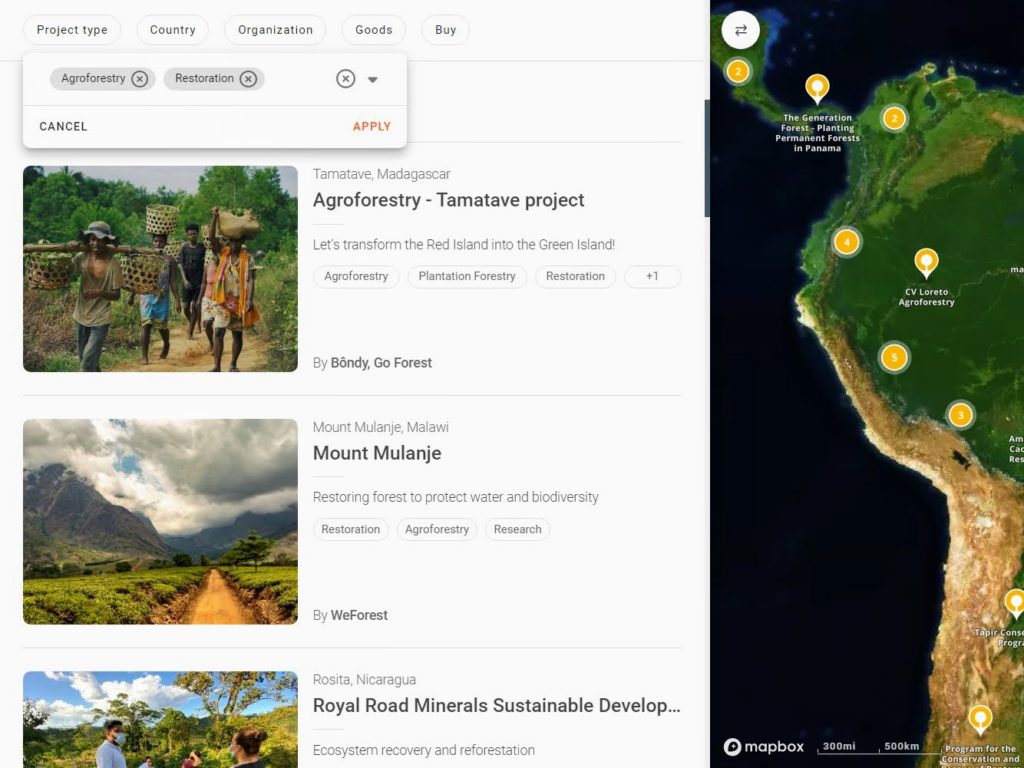
Task: Click the cluster marker showing 5 in Peru
Action: [893, 357]
